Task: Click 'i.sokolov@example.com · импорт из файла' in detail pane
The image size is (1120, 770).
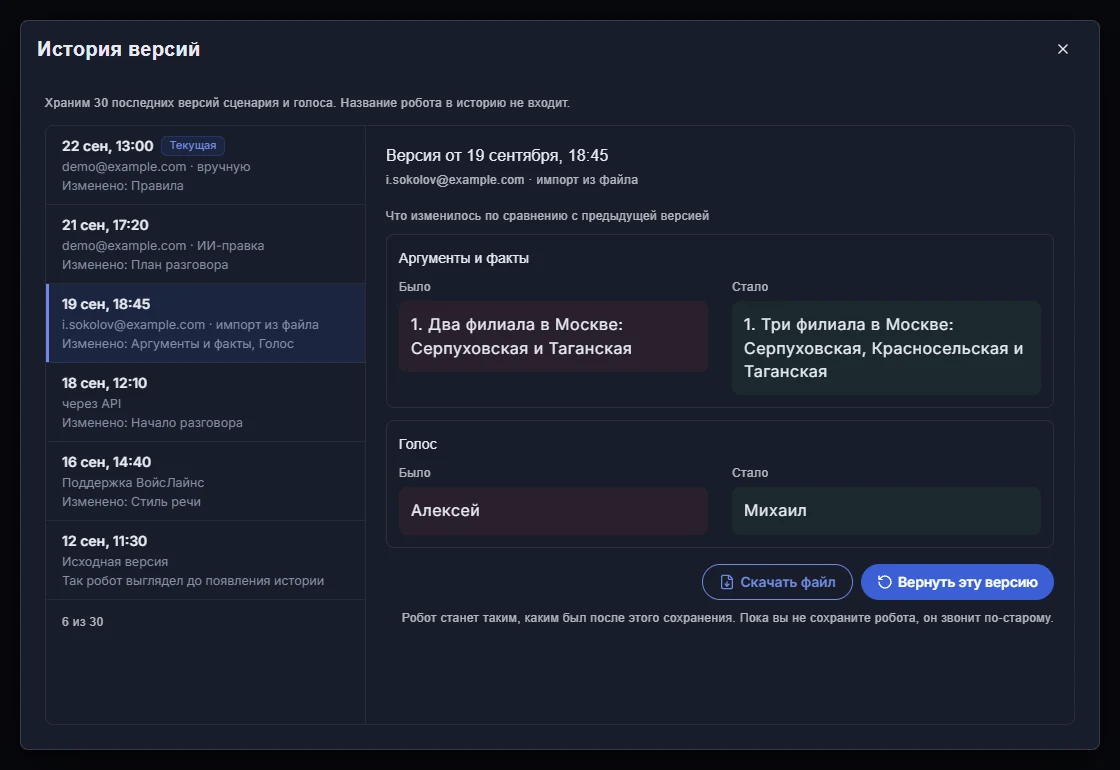Action: 511,180
